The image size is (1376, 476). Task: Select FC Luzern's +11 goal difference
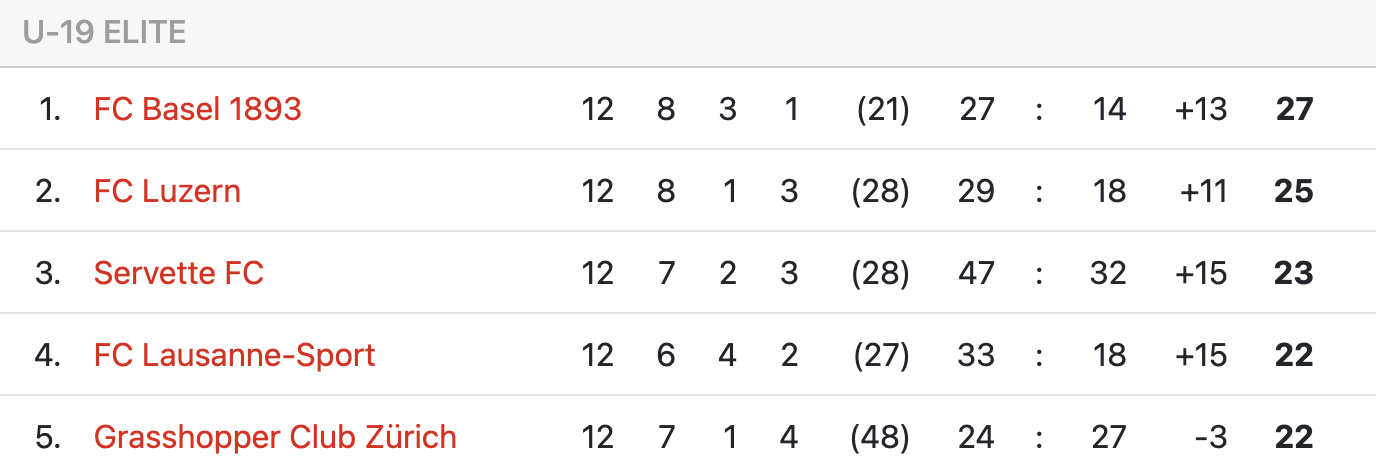[x=1203, y=191]
